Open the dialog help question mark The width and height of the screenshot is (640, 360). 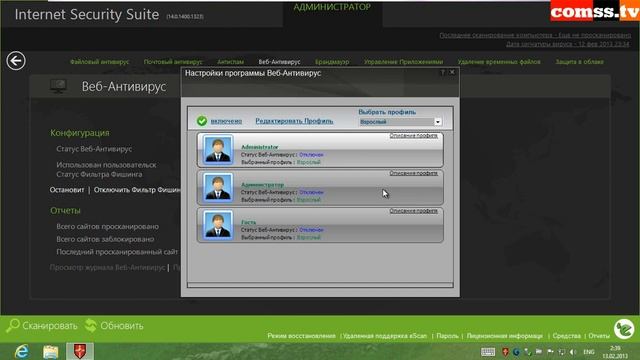(442, 72)
